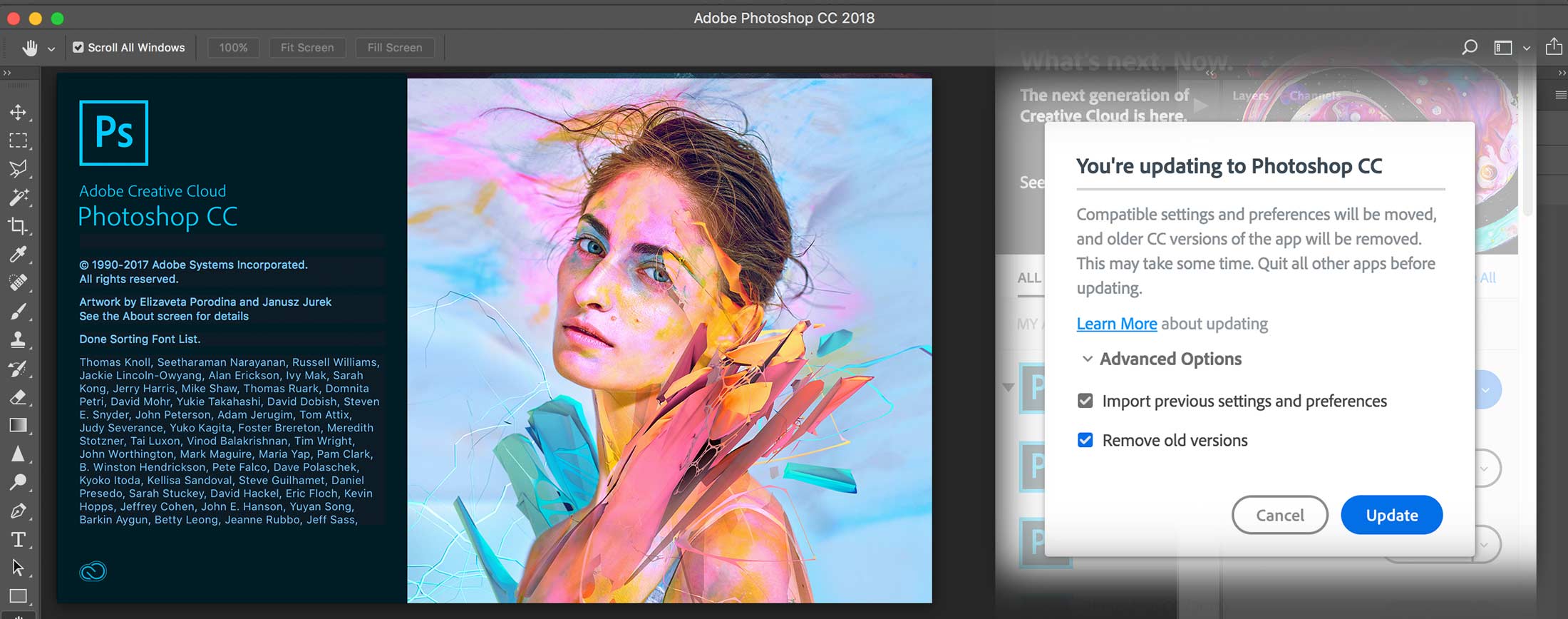Viewport: 1568px width, 619px height.
Task: Select the Crop tool
Action: point(18,226)
